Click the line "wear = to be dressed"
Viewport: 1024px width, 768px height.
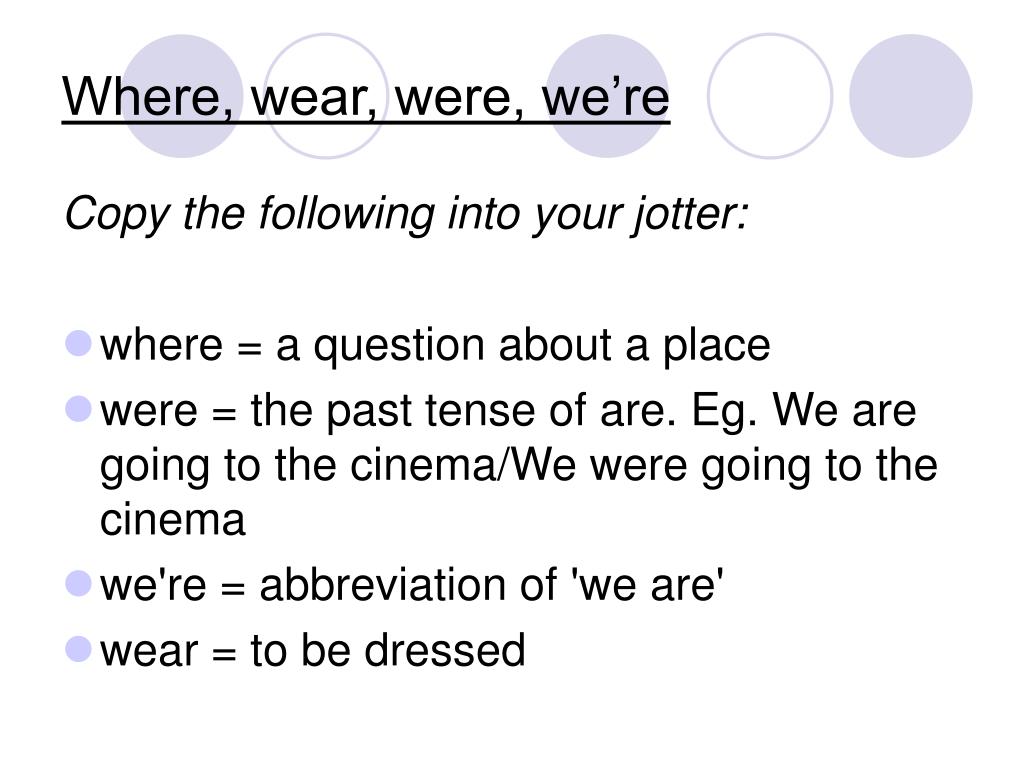pyautogui.click(x=313, y=650)
